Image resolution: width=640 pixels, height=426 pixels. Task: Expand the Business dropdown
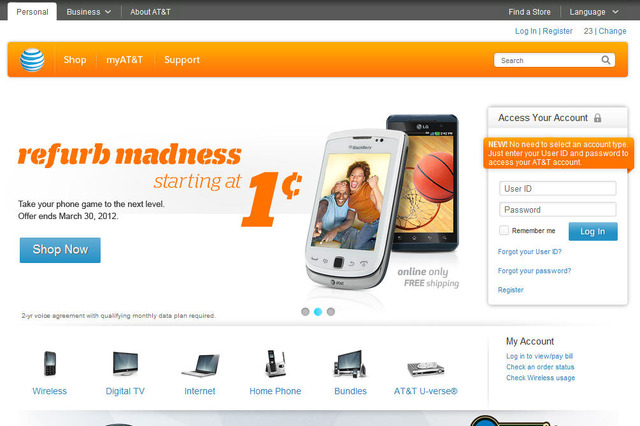point(89,12)
